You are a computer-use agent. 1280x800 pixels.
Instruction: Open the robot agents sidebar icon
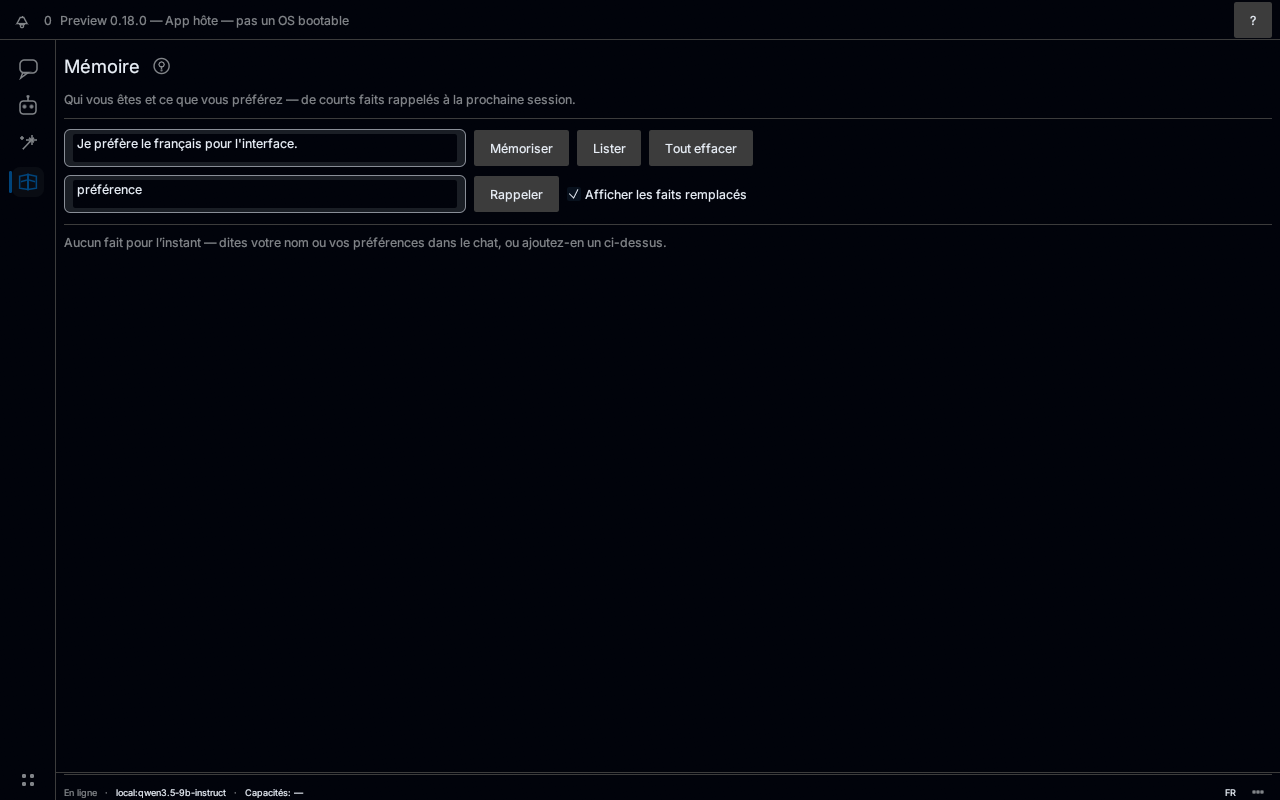(x=28, y=105)
